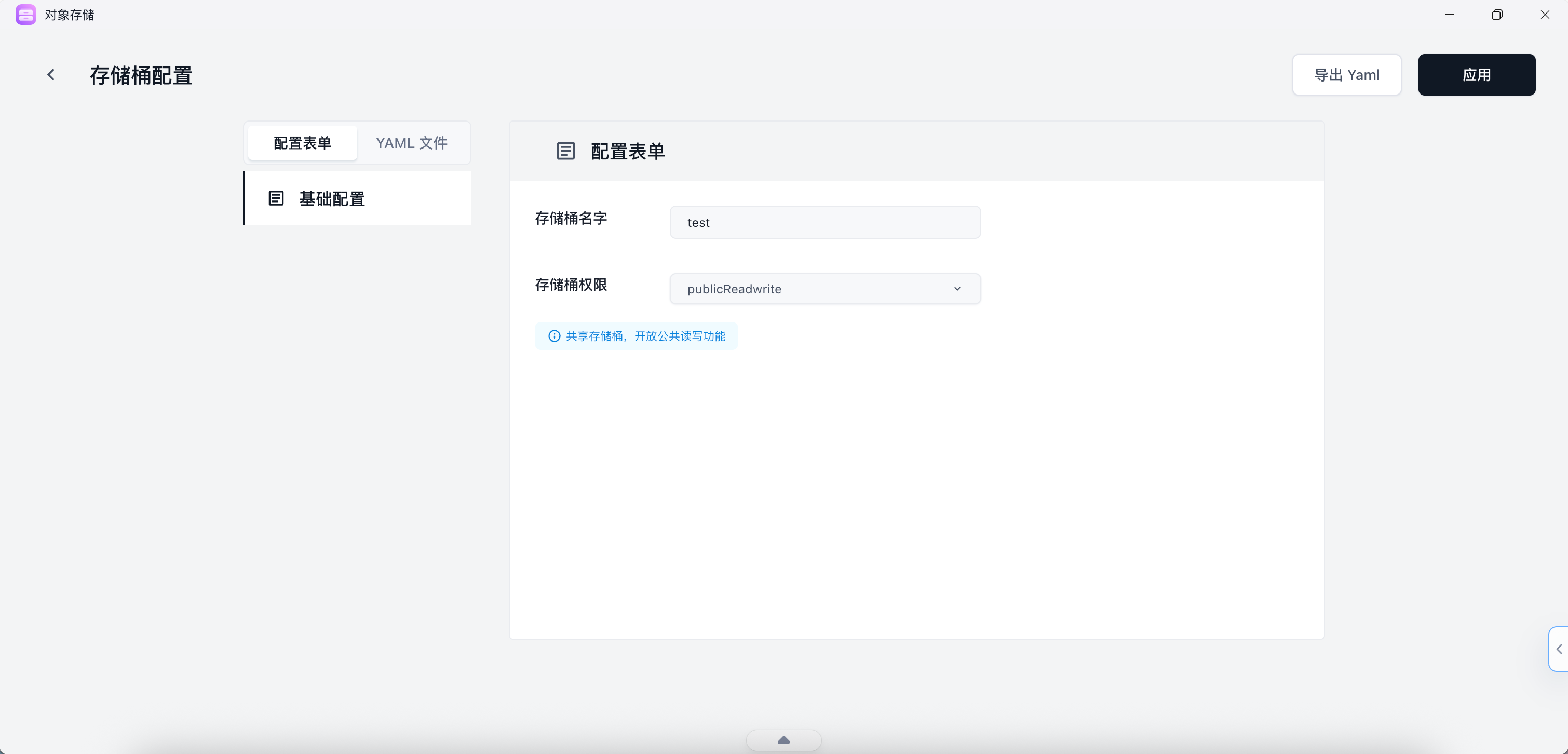Click the 对象存储 app logo icon
This screenshot has height=754, width=1568.
[25, 15]
